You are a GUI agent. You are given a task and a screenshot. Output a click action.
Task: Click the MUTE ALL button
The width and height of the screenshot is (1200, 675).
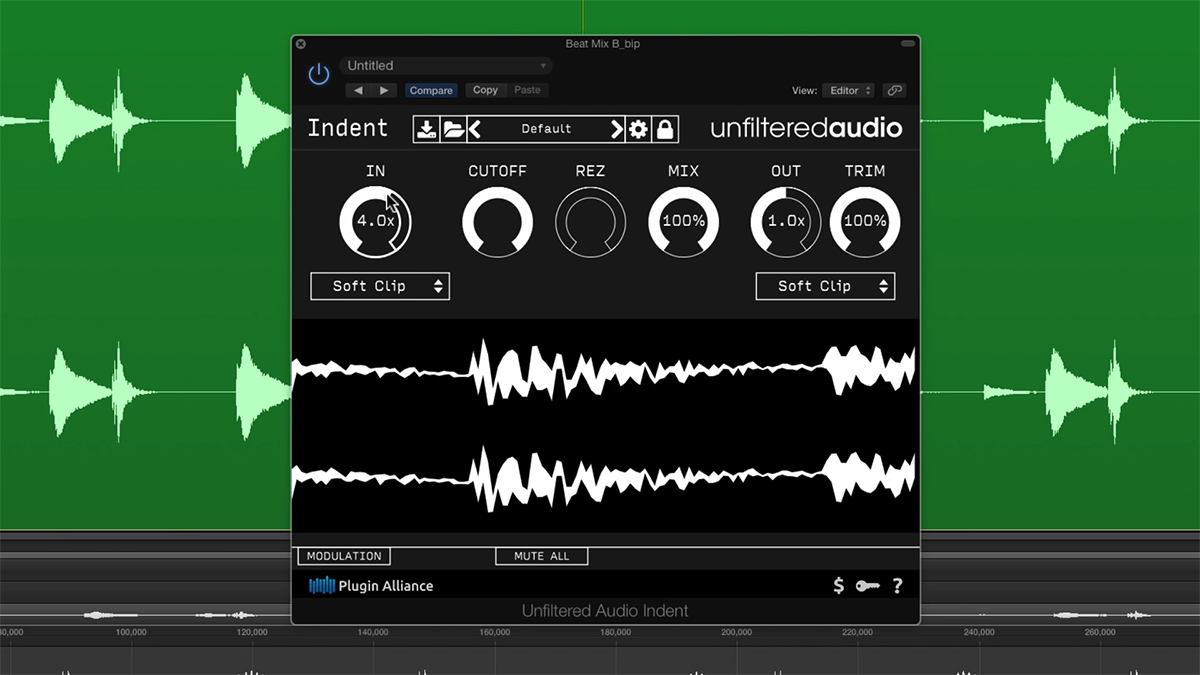tap(541, 556)
